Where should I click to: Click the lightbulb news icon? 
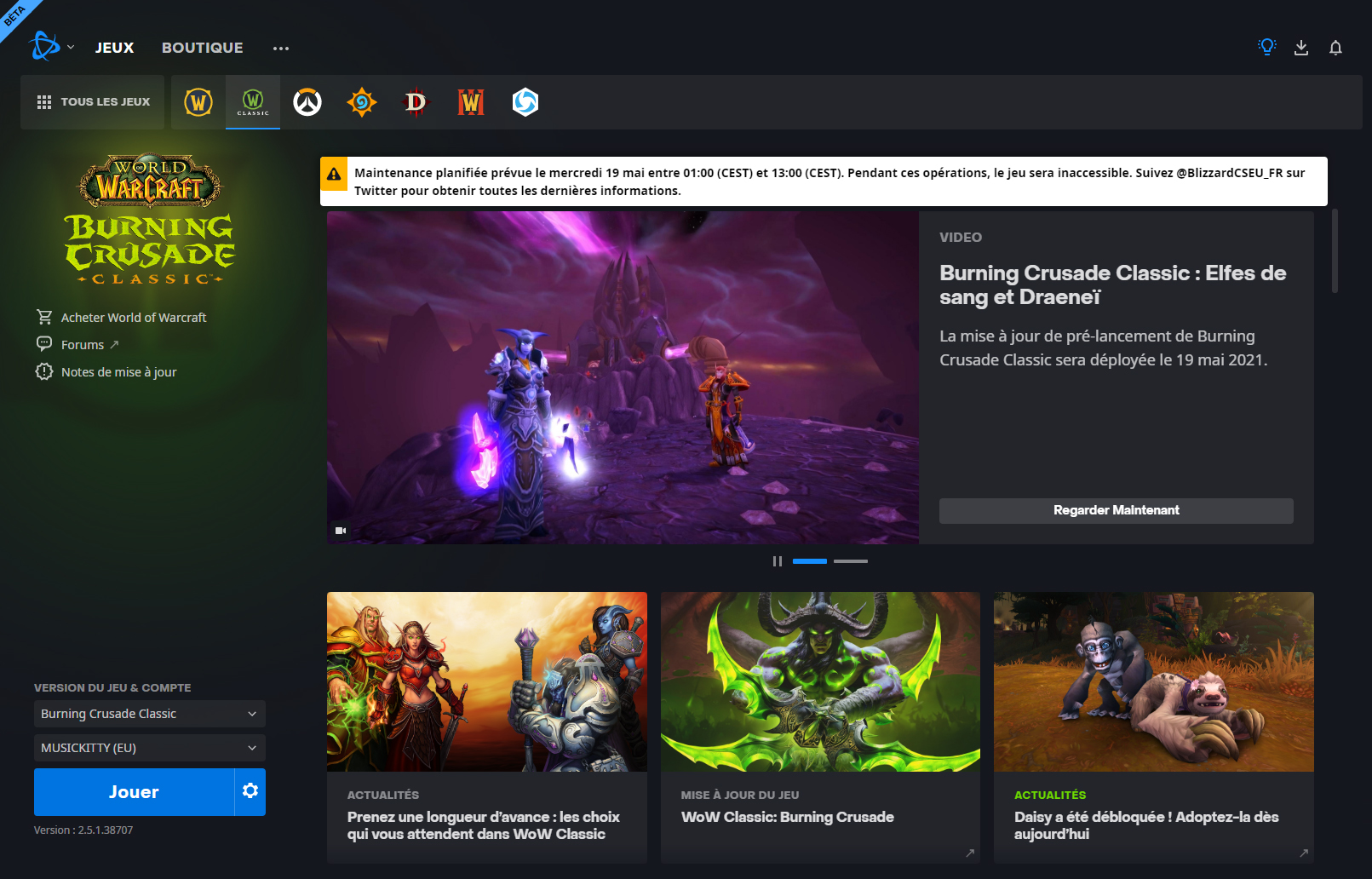pyautogui.click(x=1267, y=47)
